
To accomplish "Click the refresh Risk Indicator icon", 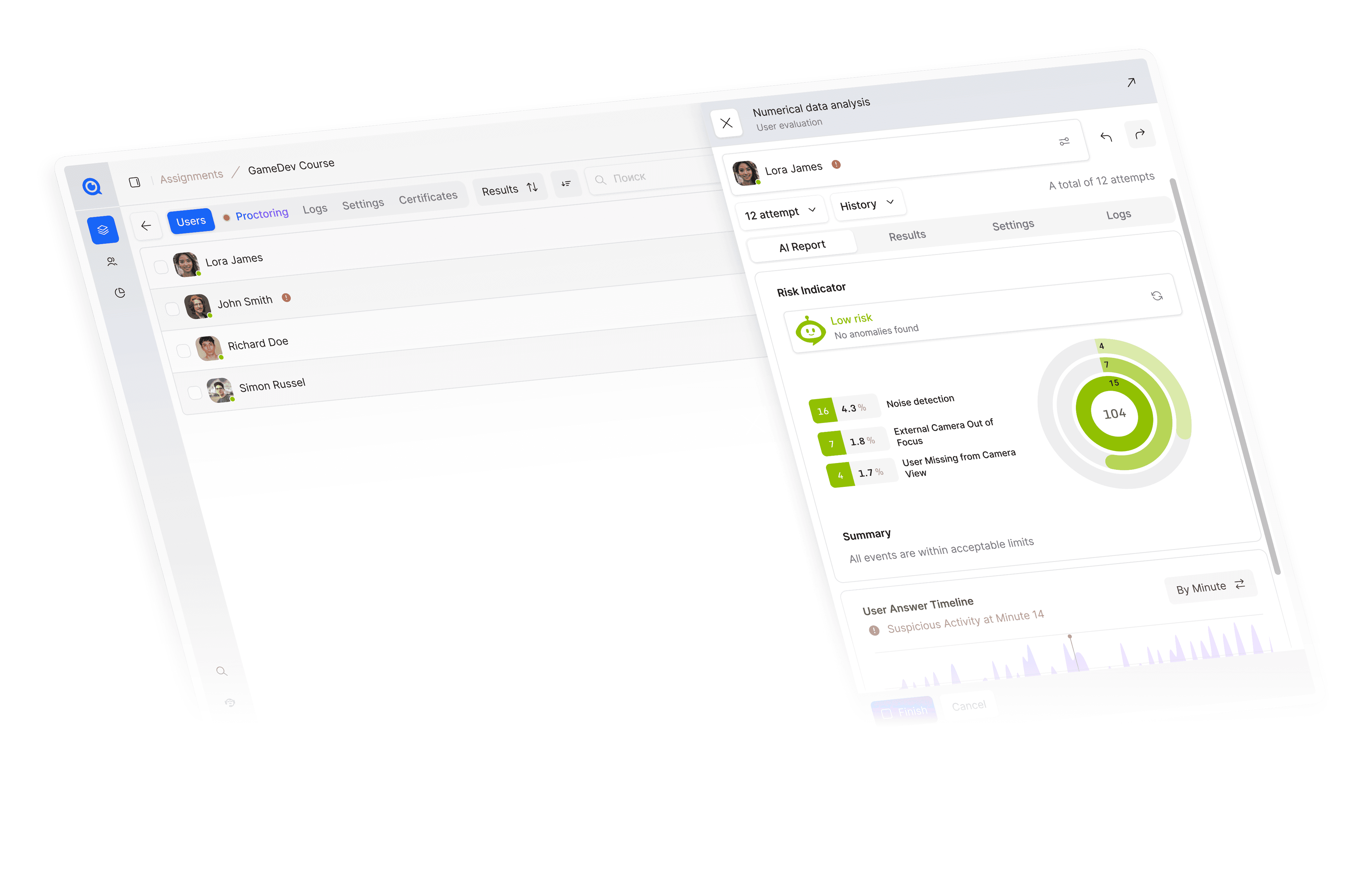I will coord(1156,296).
